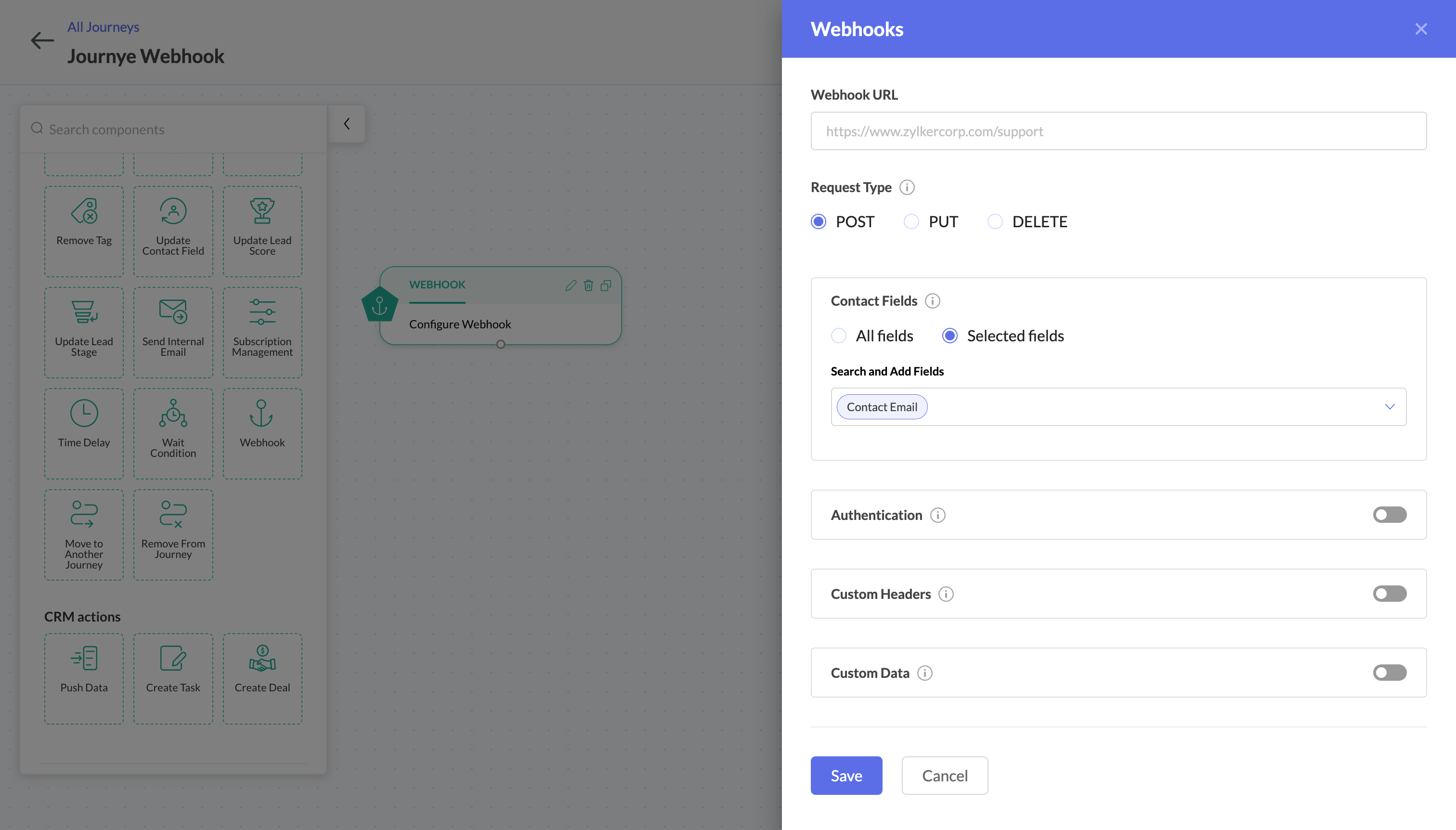Open the All Journeys link
Image resolution: width=1456 pixels, height=830 pixels.
(103, 27)
